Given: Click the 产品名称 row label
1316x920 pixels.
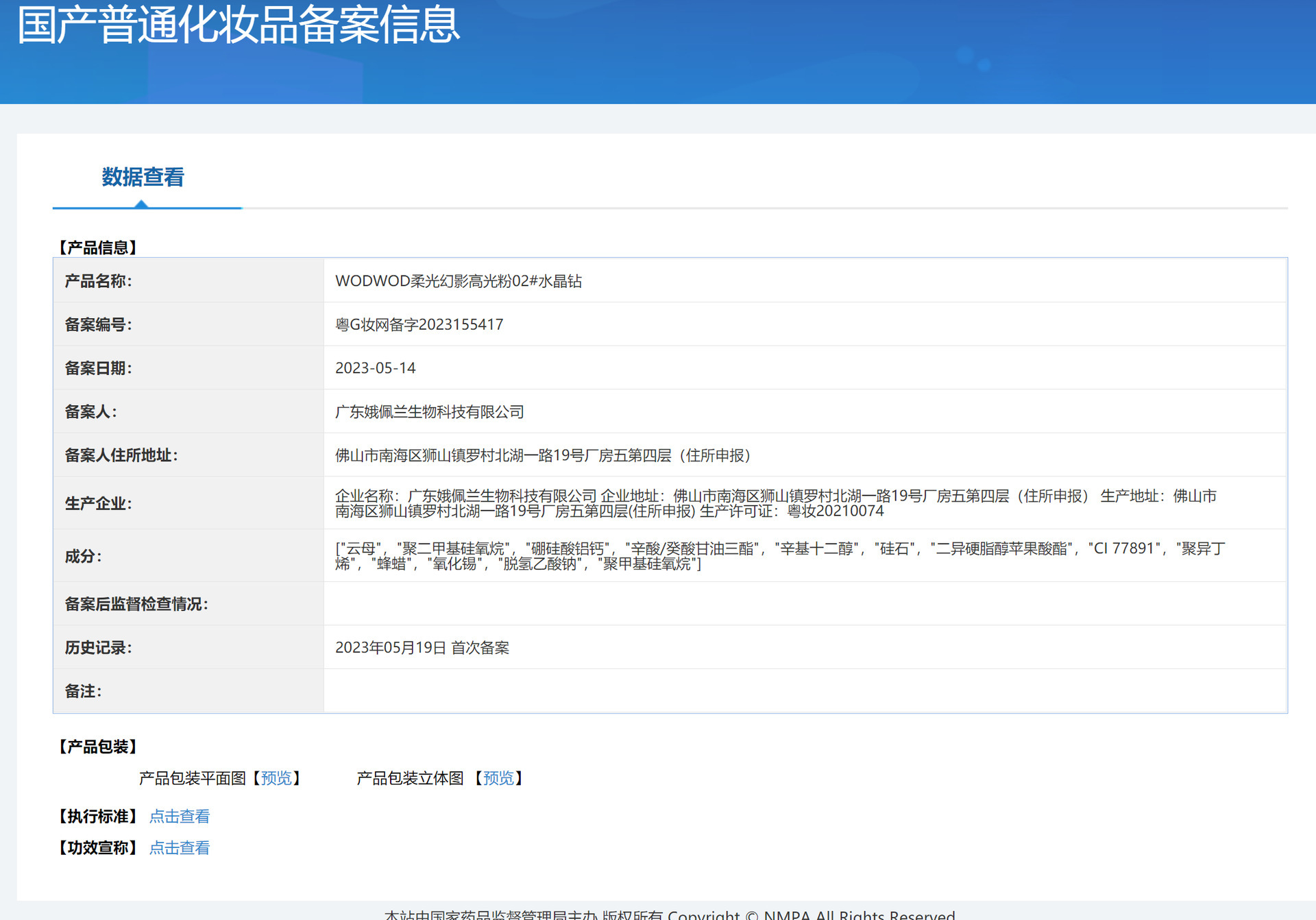Looking at the screenshot, I should pyautogui.click(x=98, y=281).
